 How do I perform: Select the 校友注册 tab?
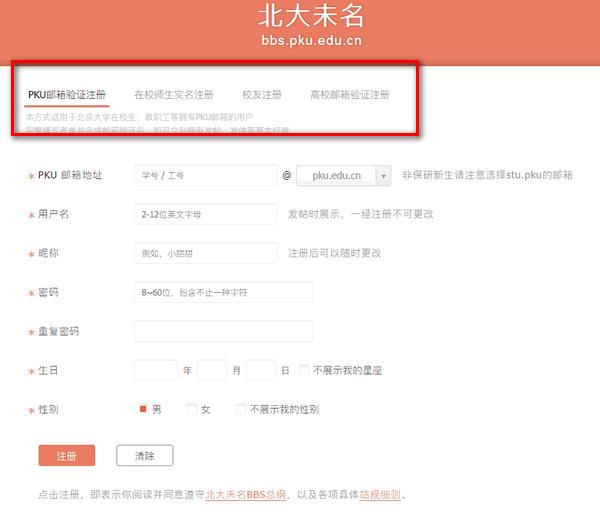(x=262, y=95)
